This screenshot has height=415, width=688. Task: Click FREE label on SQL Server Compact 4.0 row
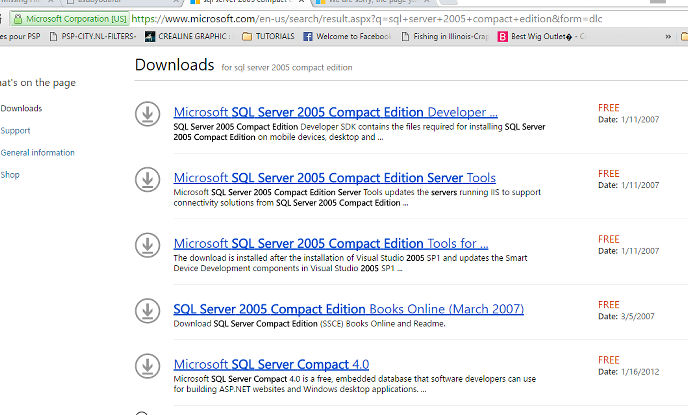pos(609,360)
